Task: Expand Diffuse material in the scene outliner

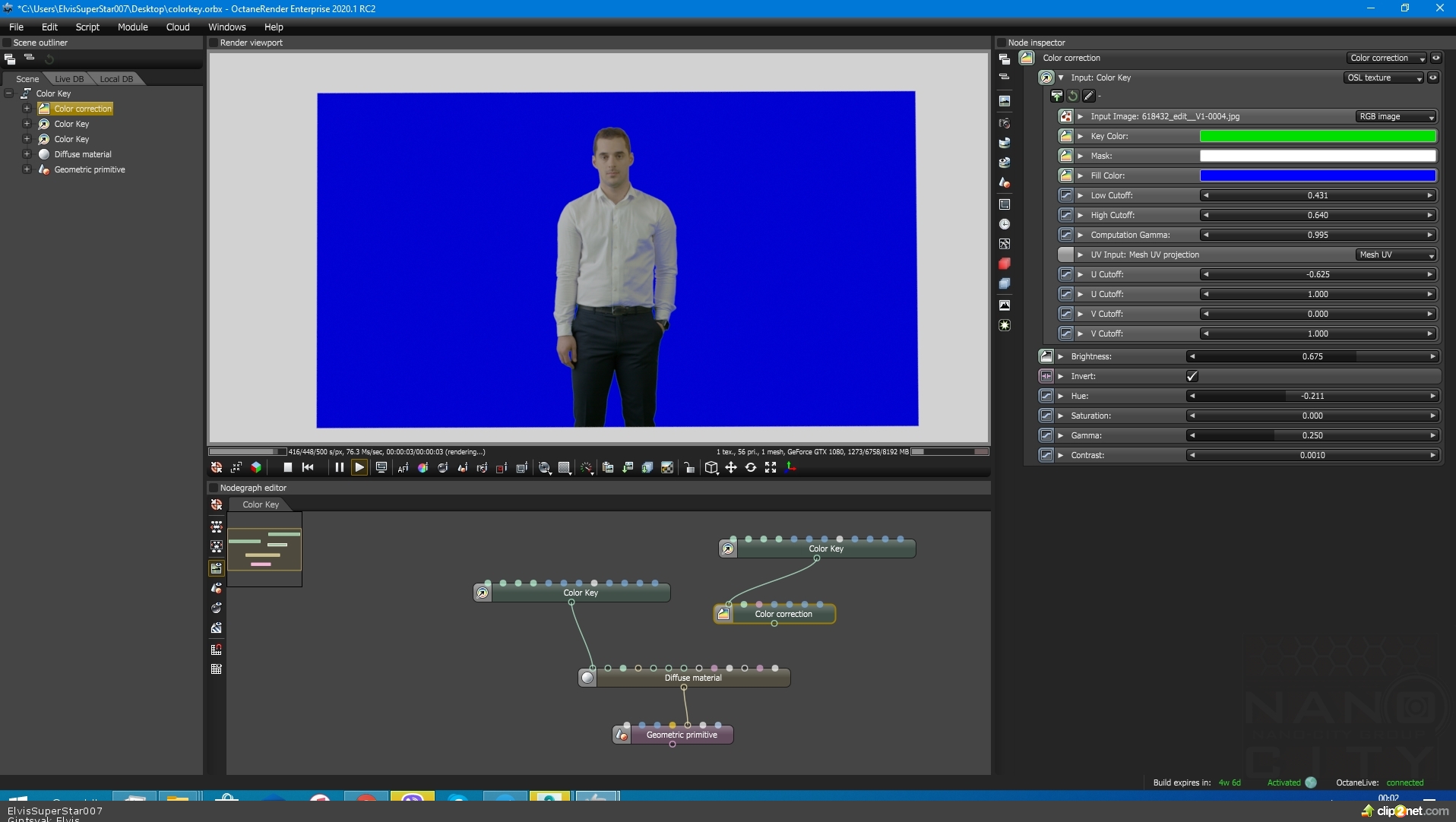Action: point(27,154)
